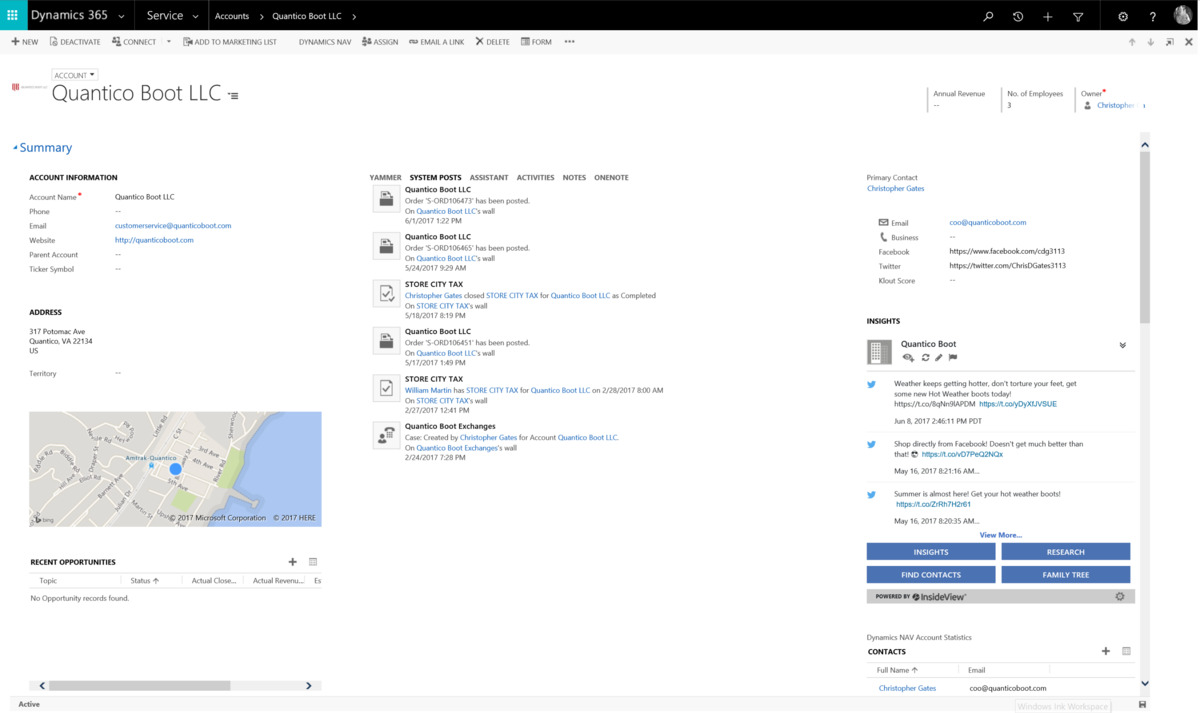Open tweet link https://t.co/yDyXfJVSUE

point(1018,404)
